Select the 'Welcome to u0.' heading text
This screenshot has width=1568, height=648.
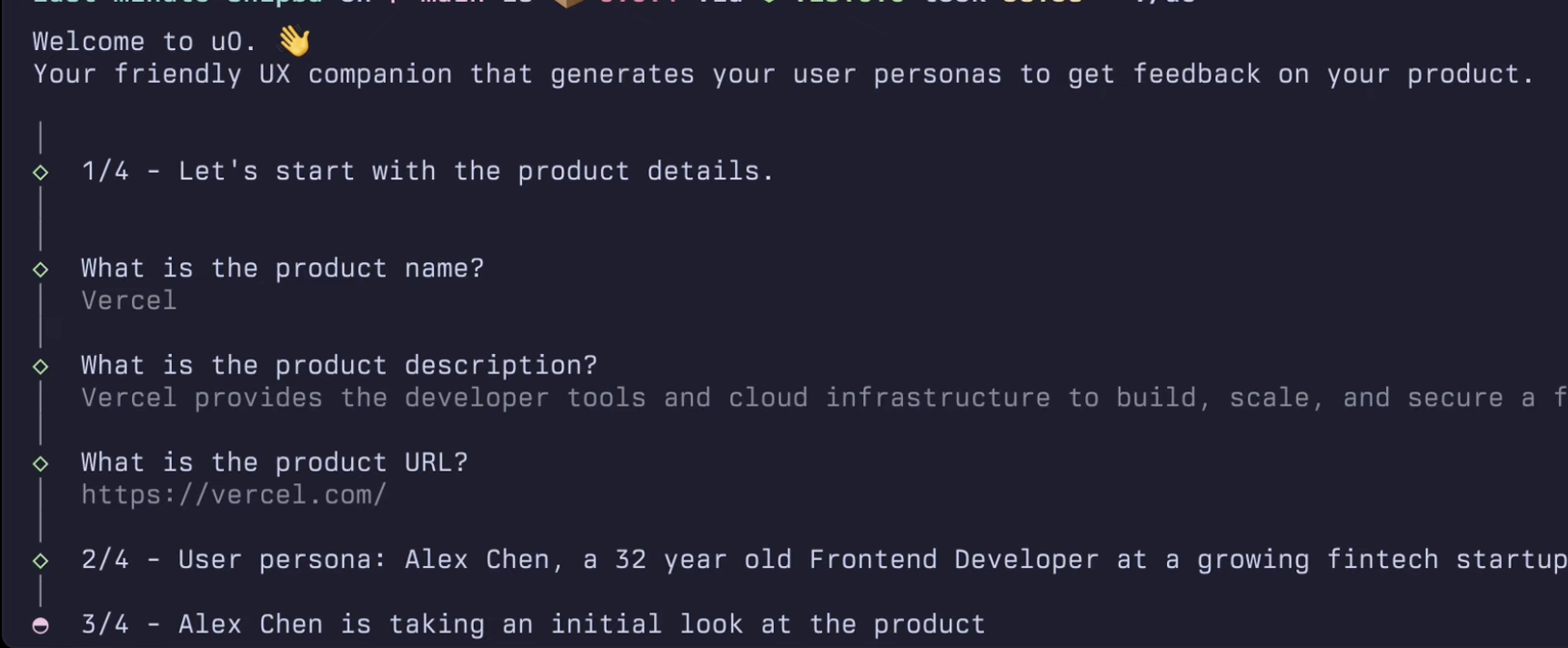pyautogui.click(x=146, y=42)
